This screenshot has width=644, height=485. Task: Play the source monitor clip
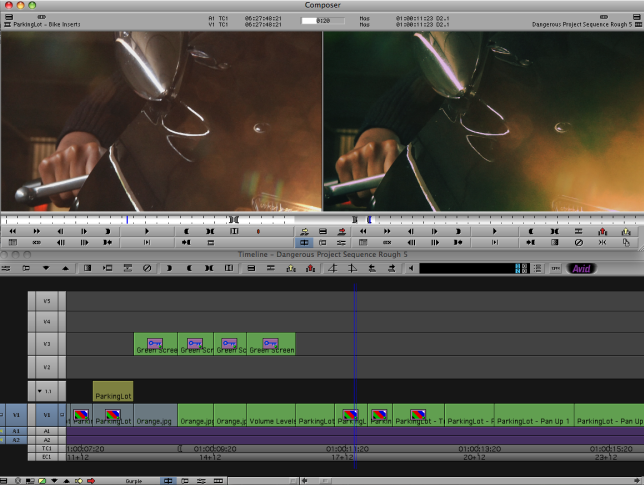click(147, 232)
